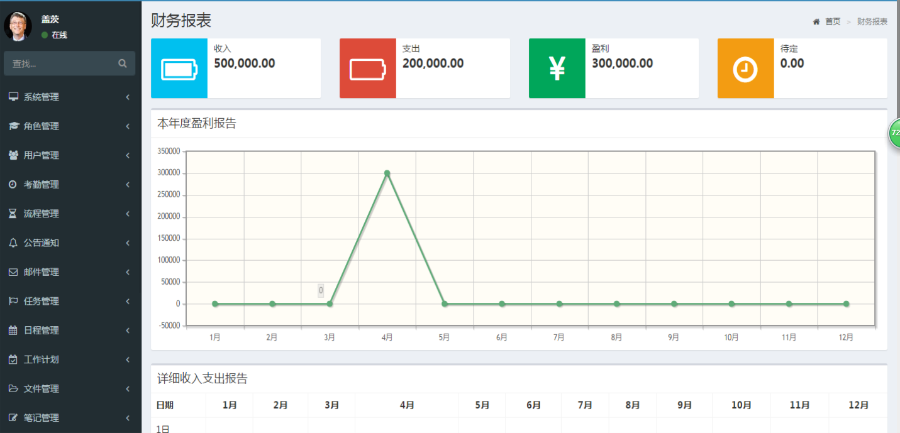Viewport: 900px width, 433px height.
Task: Expand the 用户管理 menu chevron
Action: coord(128,155)
